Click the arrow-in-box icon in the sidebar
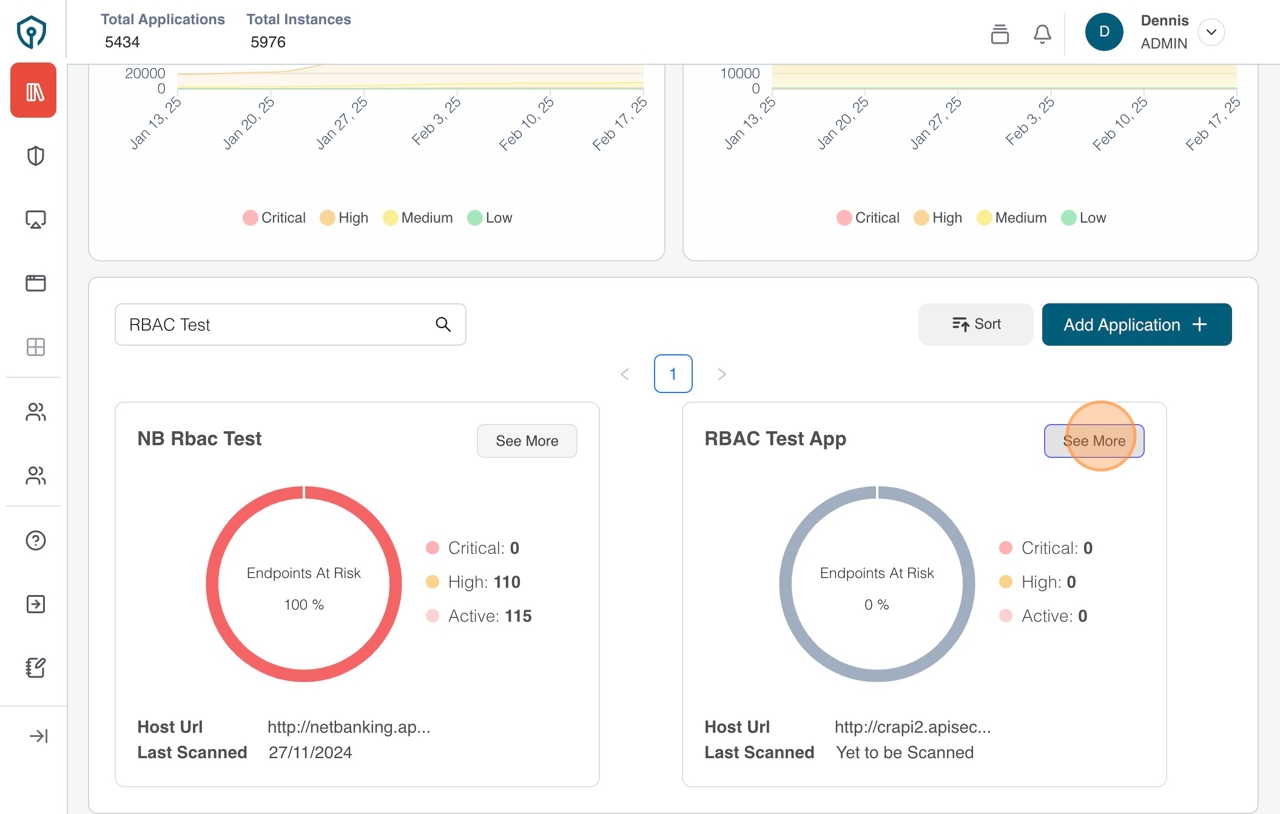 [36, 604]
